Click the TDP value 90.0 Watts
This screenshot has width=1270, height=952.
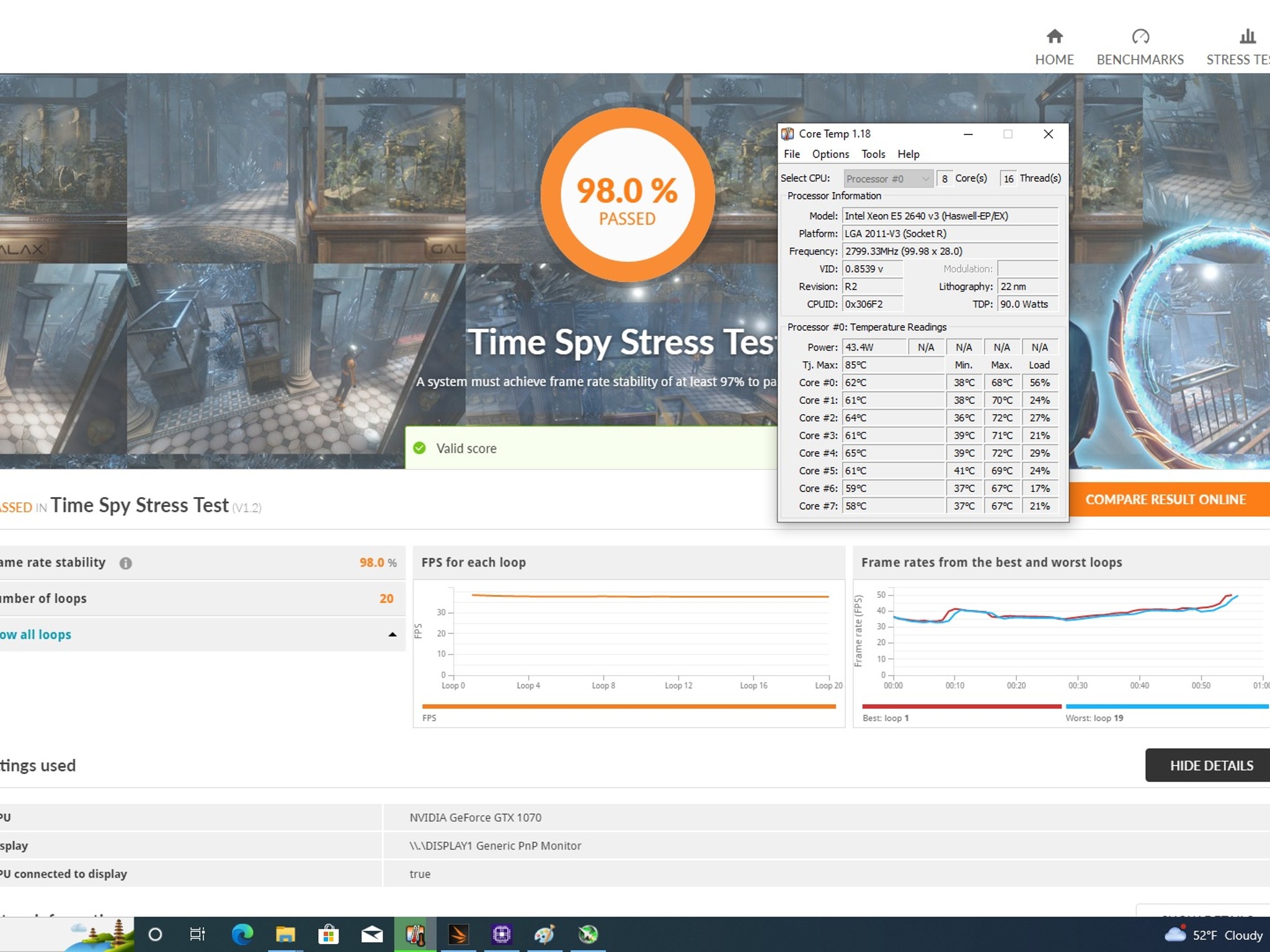[1027, 304]
